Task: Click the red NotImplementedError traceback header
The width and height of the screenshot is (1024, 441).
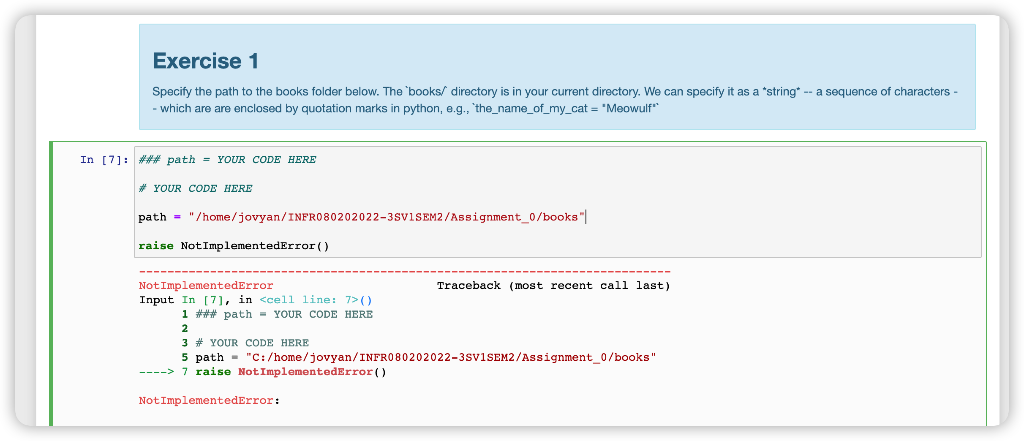Action: (206, 286)
